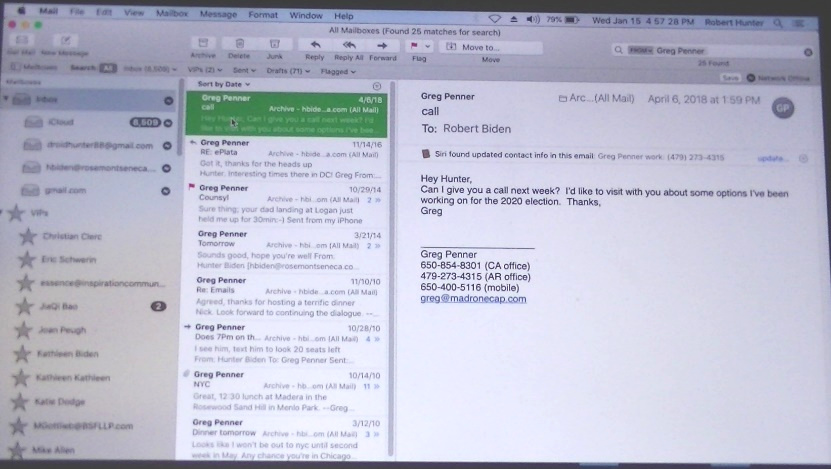
Task: Open the 'RE: ePlata' message from 11/14/16
Action: click(x=286, y=158)
